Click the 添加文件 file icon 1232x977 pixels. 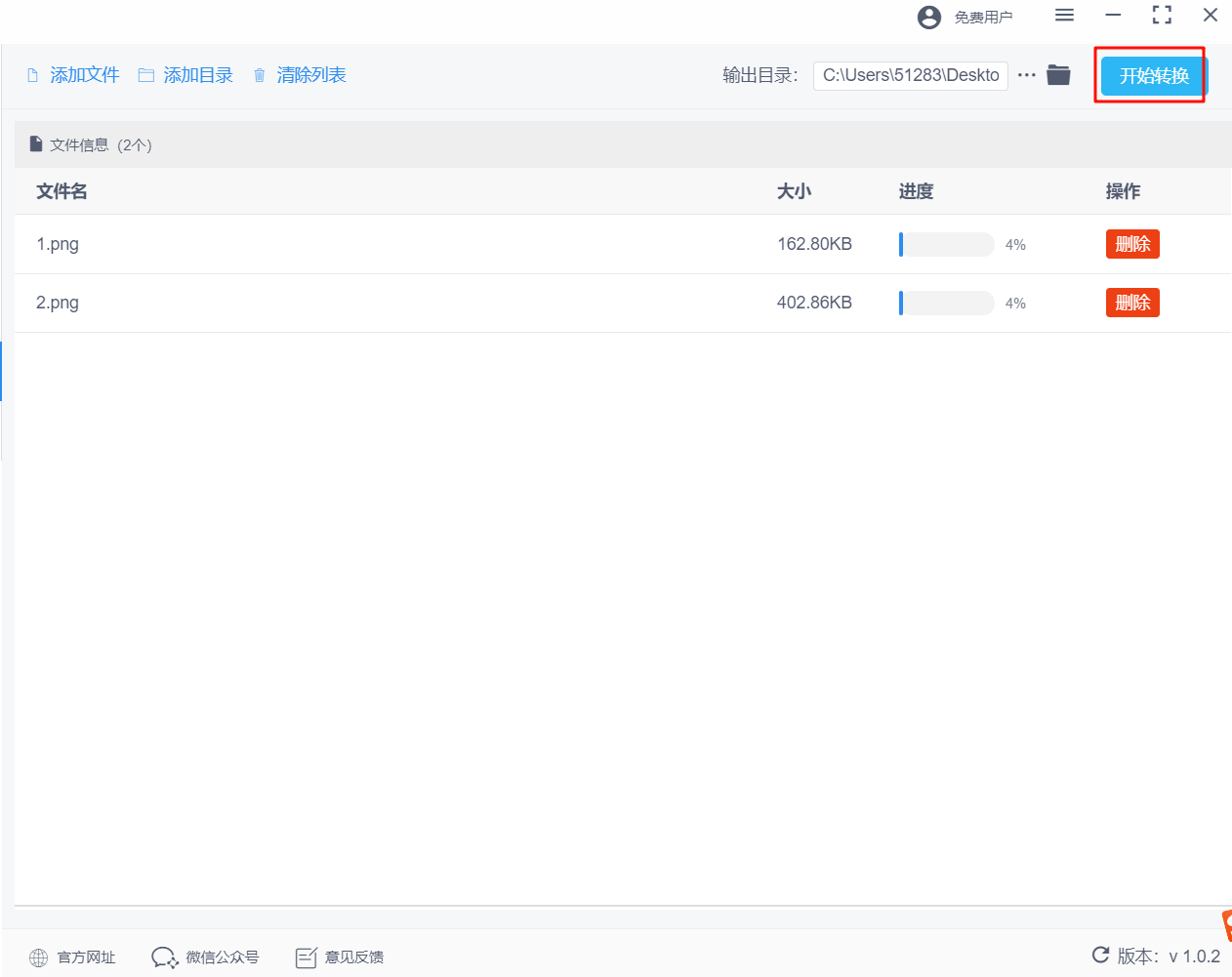(x=32, y=75)
